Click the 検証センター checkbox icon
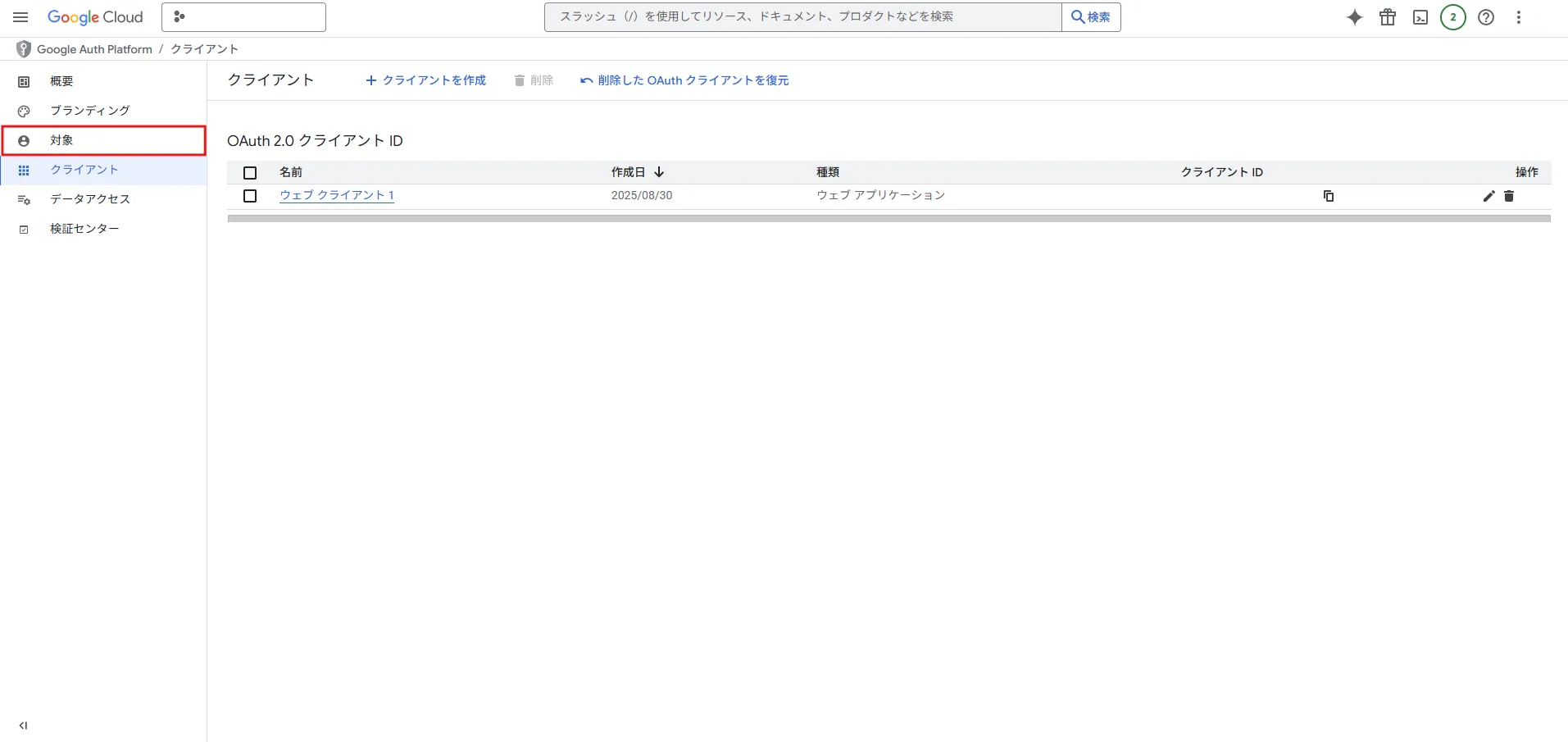 pyautogui.click(x=24, y=230)
